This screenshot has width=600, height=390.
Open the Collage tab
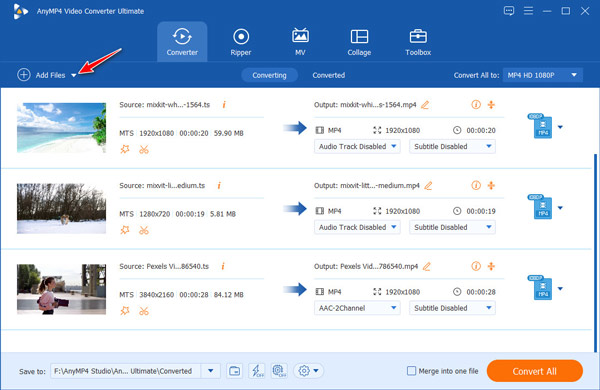click(359, 42)
